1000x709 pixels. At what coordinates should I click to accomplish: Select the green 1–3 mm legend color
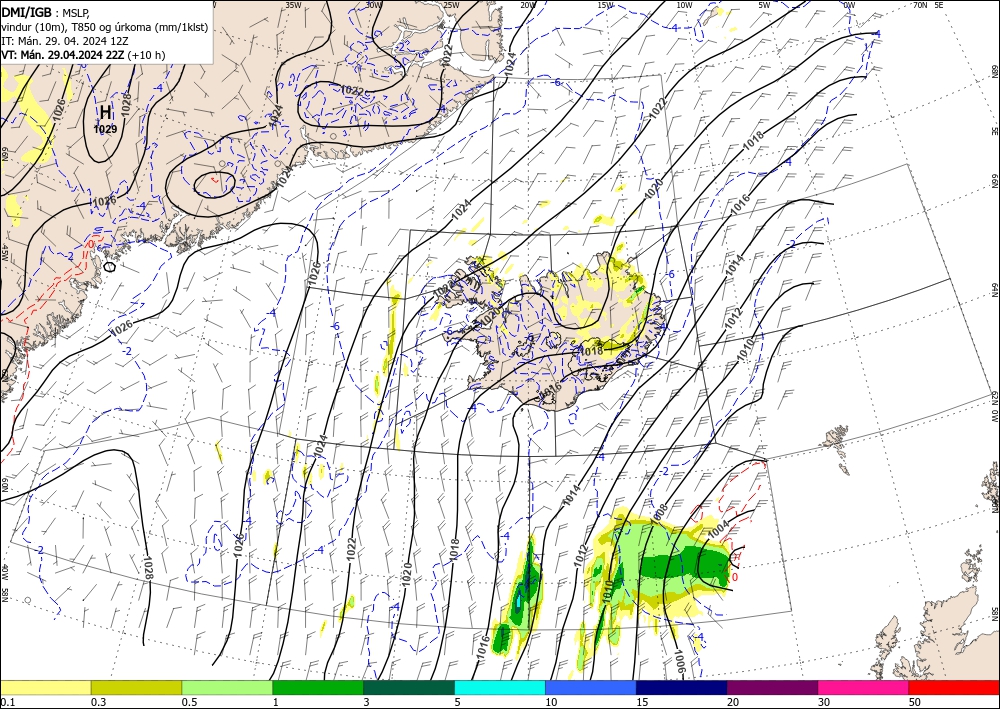tap(318, 687)
